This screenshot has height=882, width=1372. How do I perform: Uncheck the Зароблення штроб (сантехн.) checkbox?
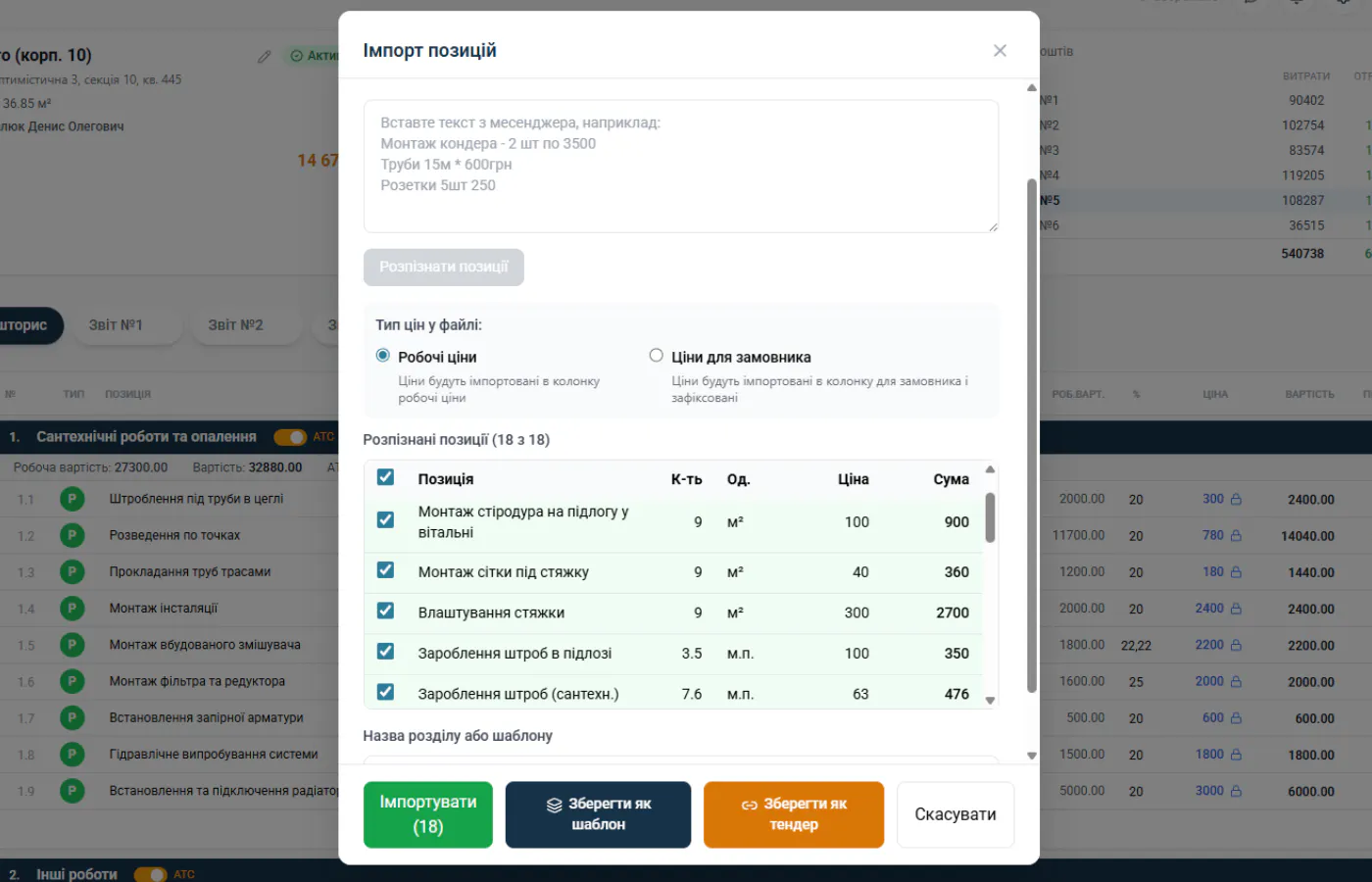pyautogui.click(x=386, y=692)
